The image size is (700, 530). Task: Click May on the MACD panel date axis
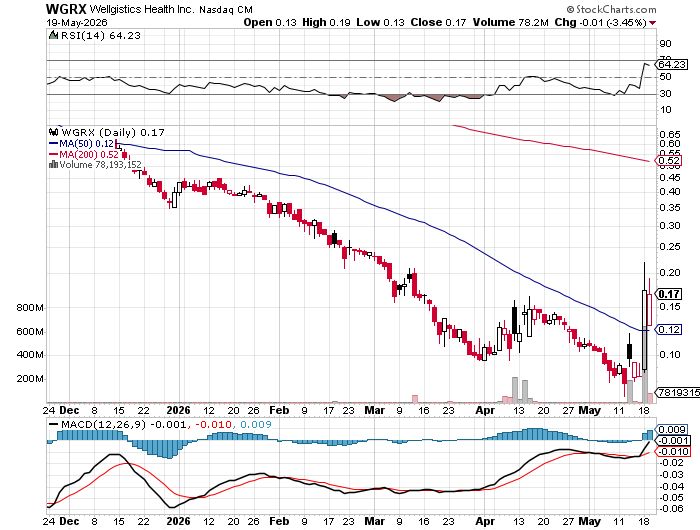point(590,521)
